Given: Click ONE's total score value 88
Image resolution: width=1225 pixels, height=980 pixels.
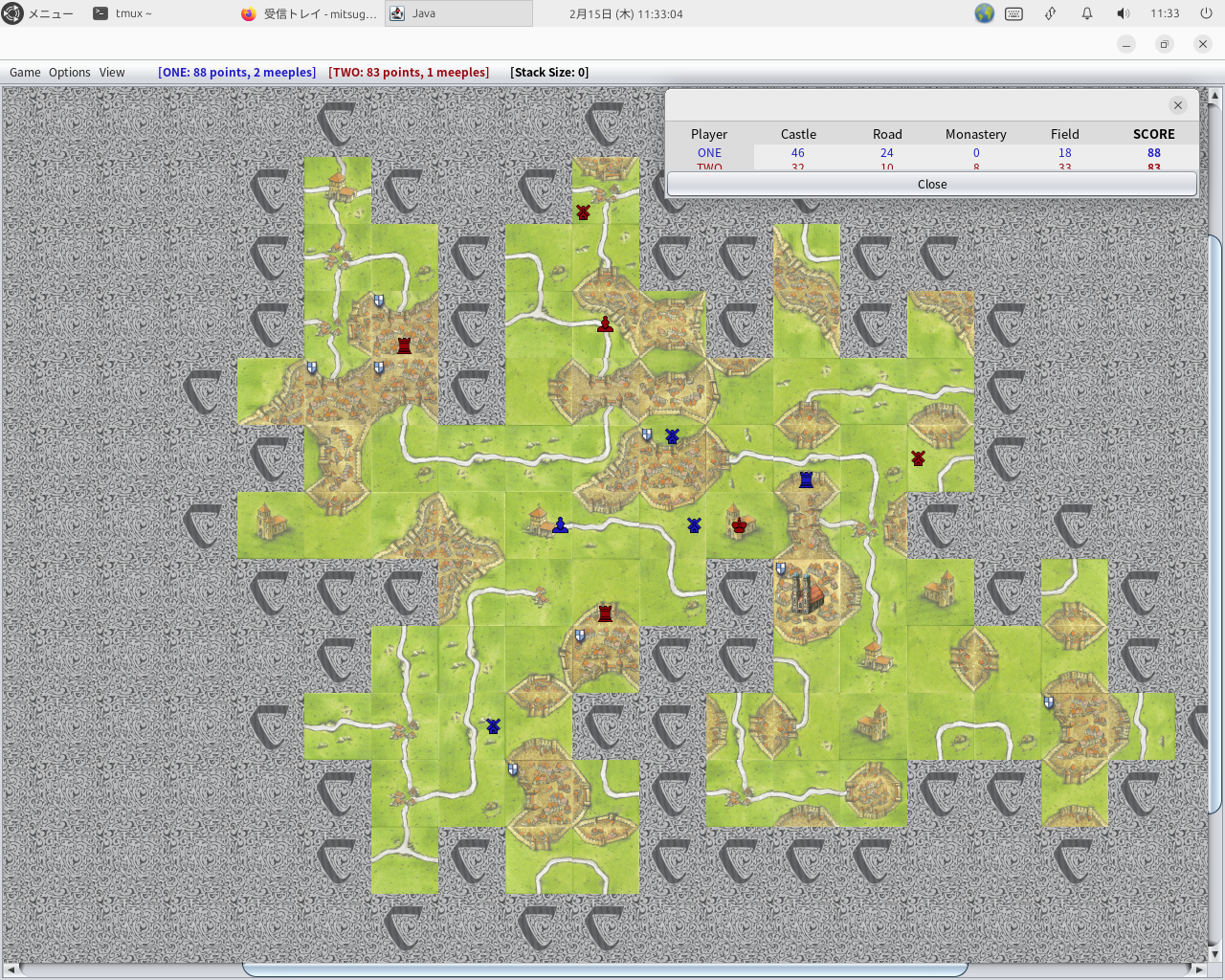Looking at the screenshot, I should 1154,153.
